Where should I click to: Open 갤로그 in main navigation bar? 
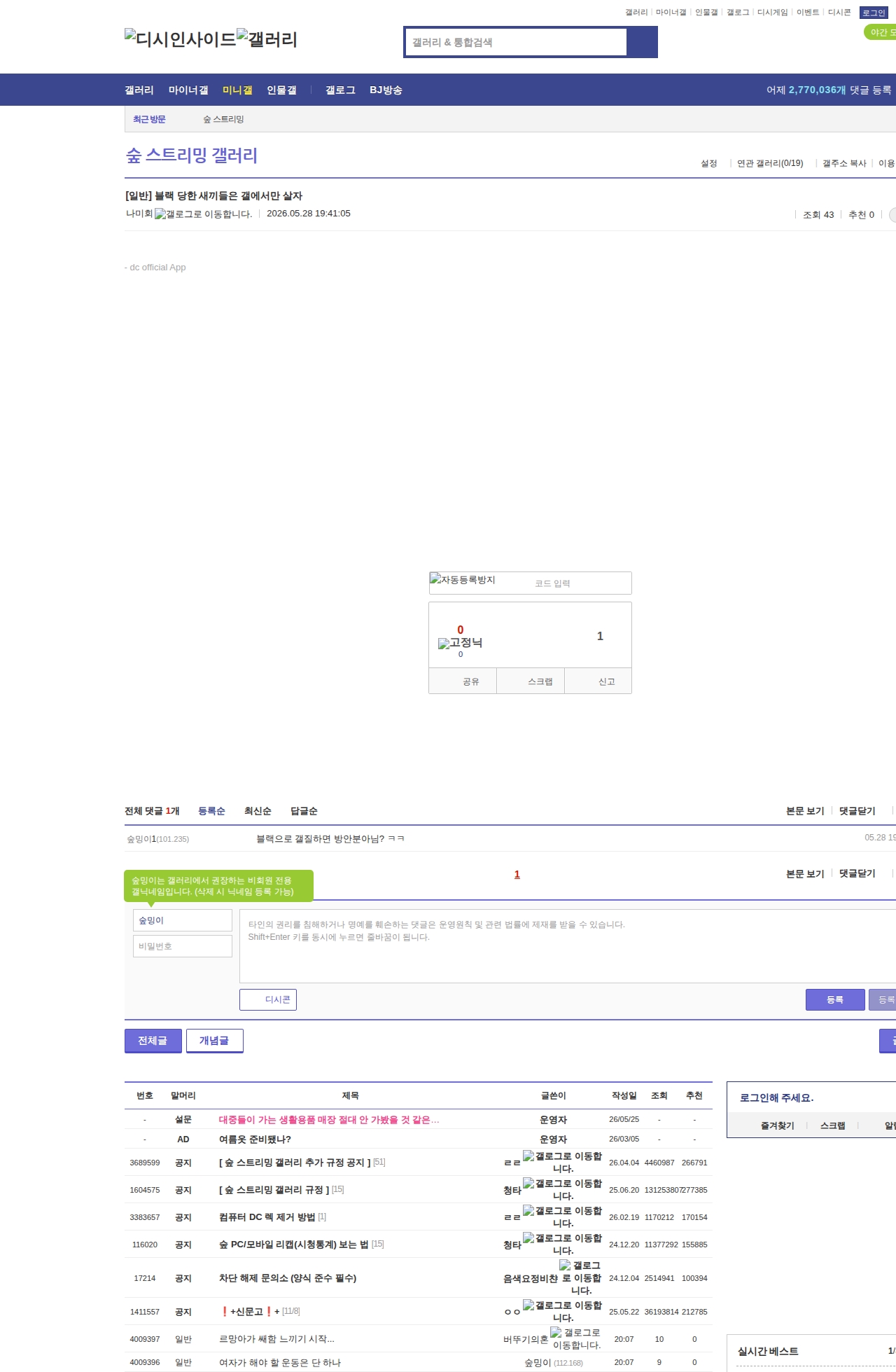(340, 90)
